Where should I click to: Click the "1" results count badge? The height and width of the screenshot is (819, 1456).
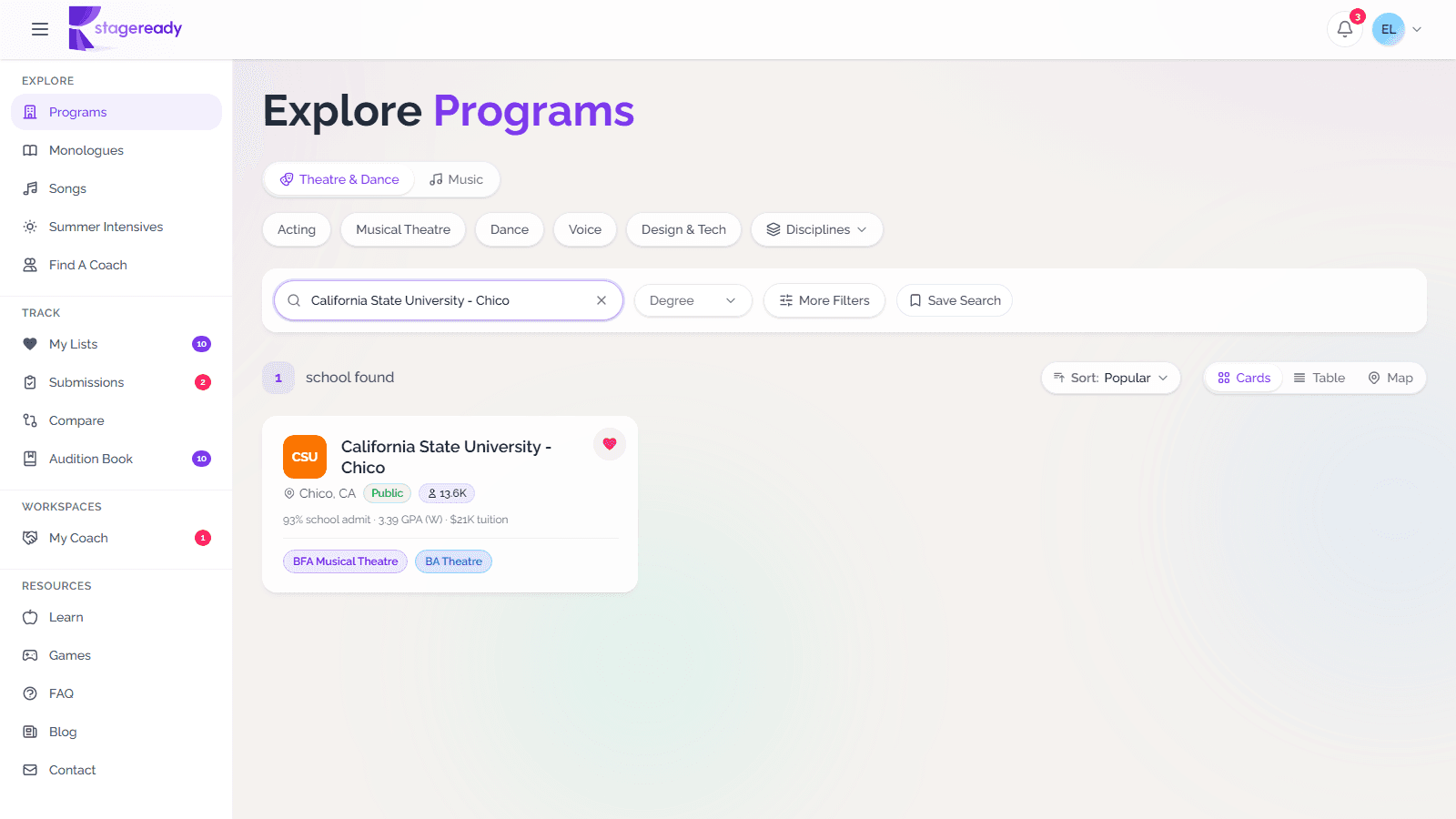pos(278,378)
